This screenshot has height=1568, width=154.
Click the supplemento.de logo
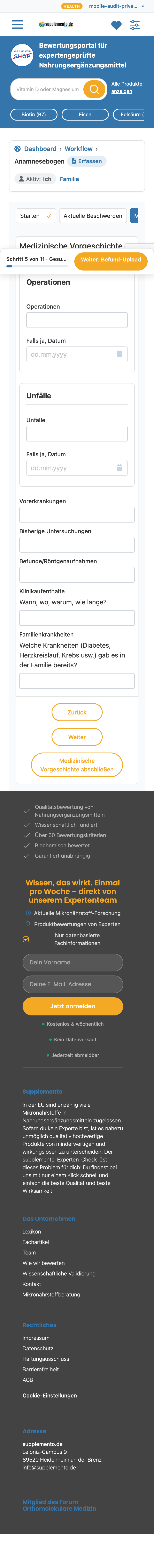tap(56, 24)
